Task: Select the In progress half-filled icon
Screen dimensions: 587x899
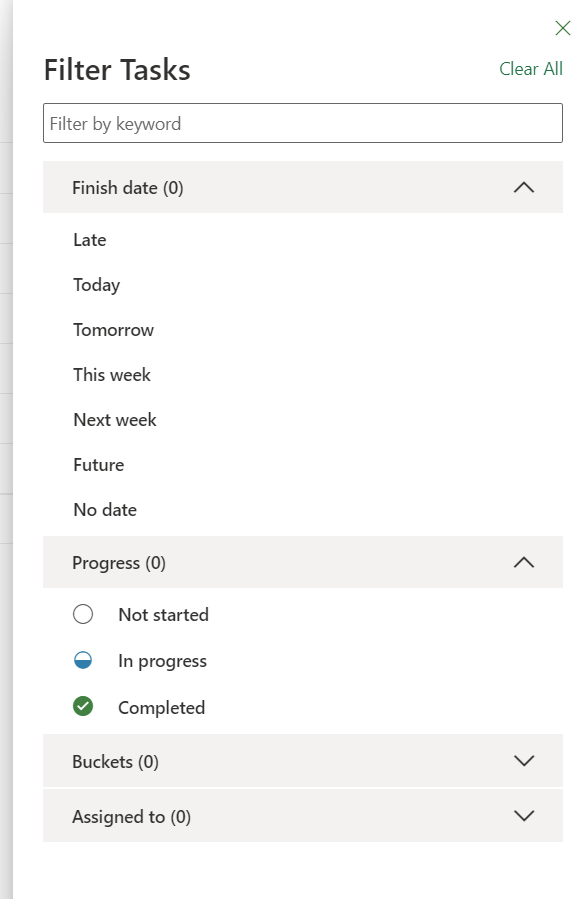Action: click(x=83, y=660)
